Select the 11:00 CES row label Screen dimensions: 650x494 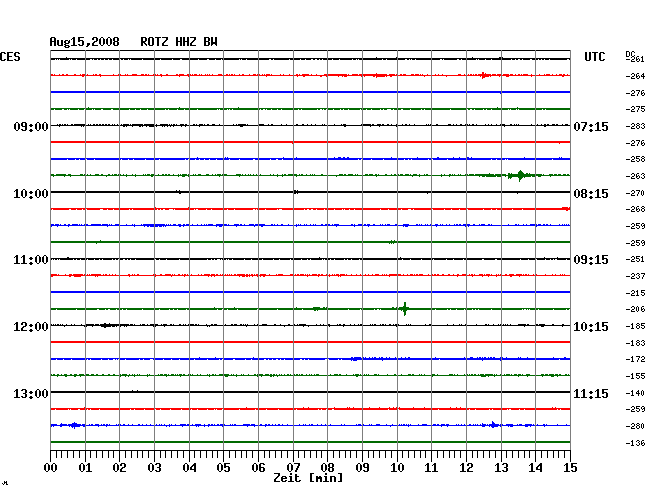[31, 260]
